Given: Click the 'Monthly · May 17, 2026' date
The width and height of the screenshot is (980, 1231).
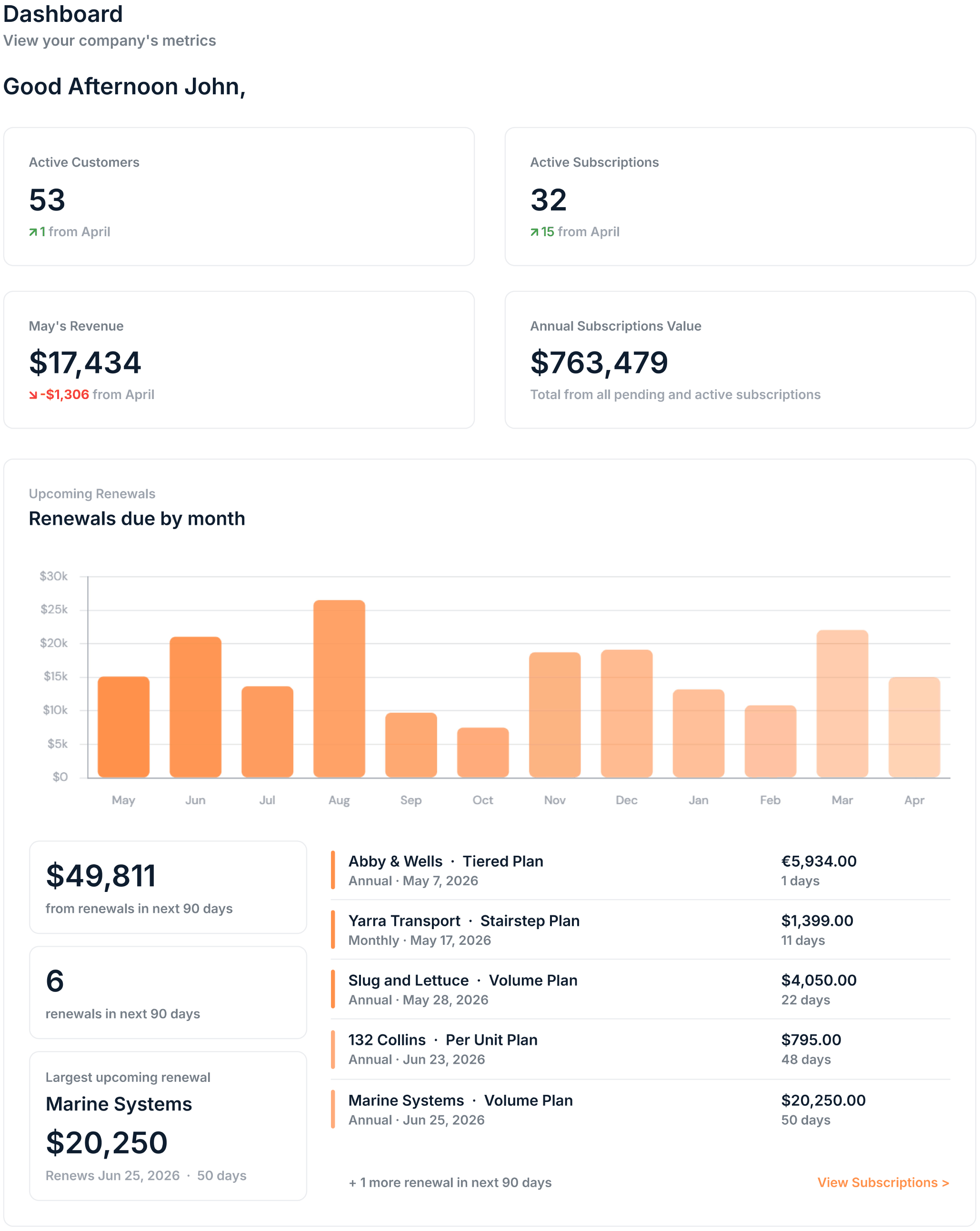Looking at the screenshot, I should tap(420, 941).
